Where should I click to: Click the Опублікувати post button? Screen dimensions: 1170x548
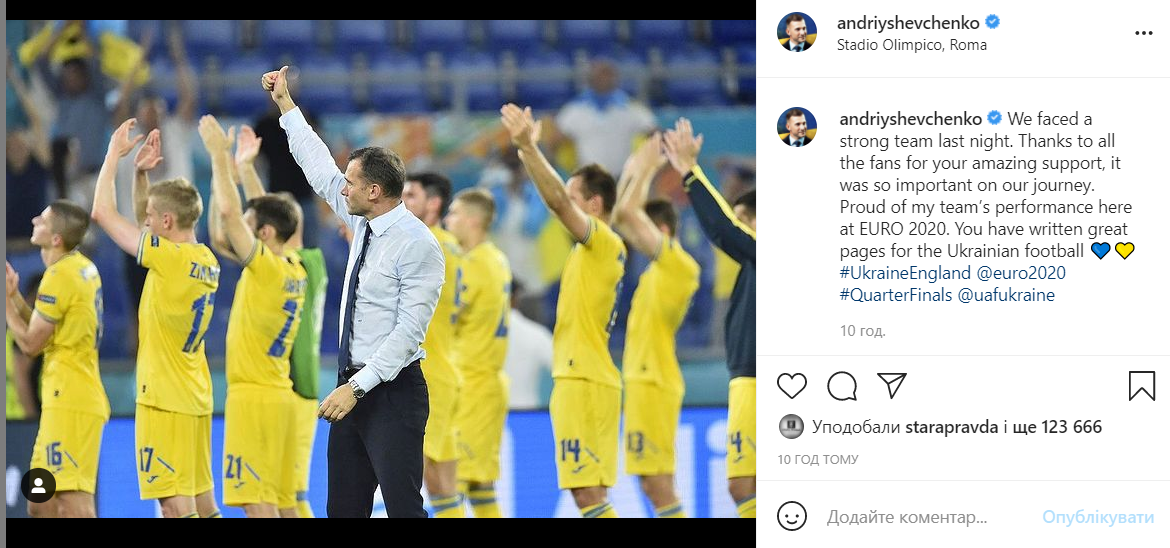click(x=1098, y=517)
